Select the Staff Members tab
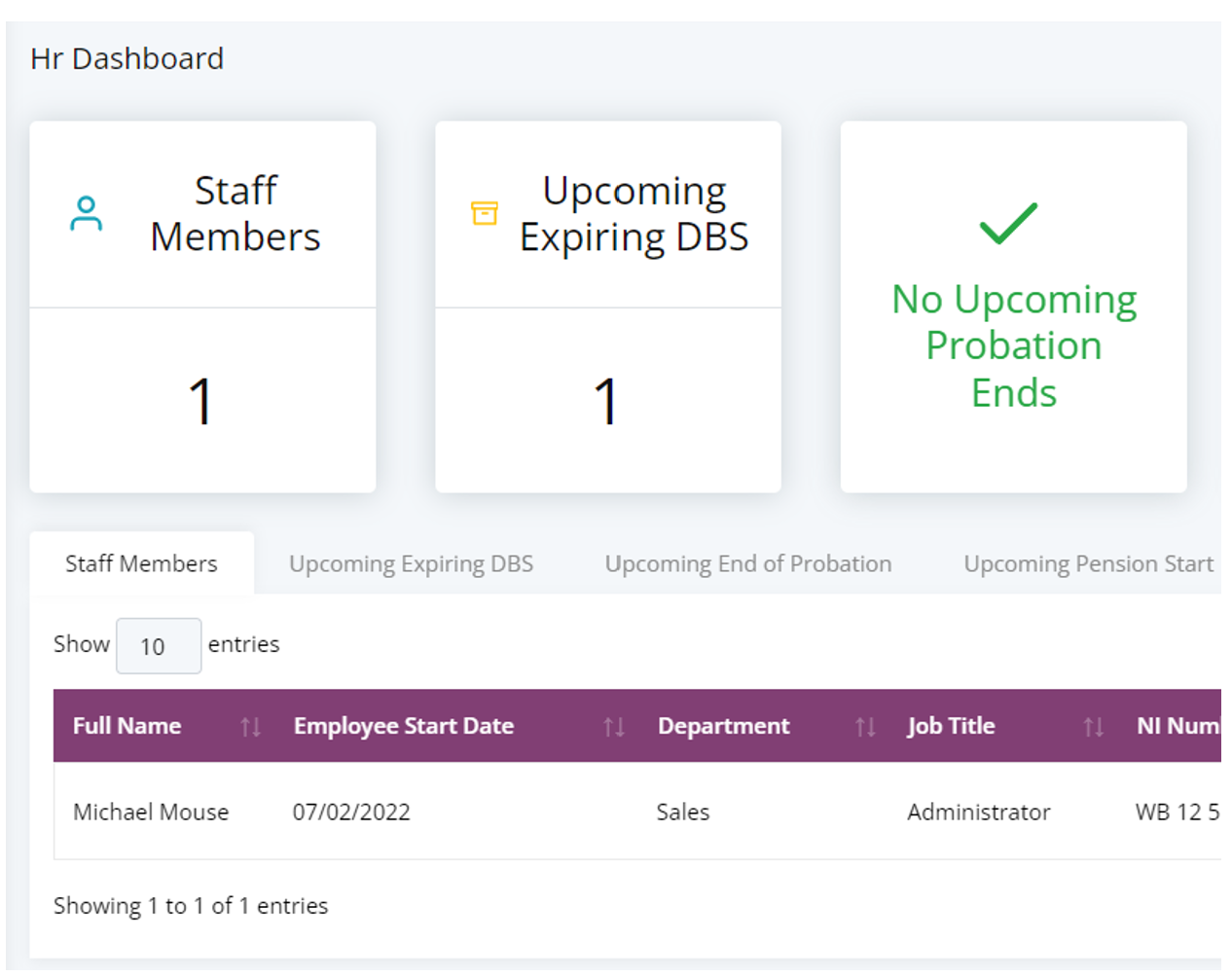 point(141,562)
